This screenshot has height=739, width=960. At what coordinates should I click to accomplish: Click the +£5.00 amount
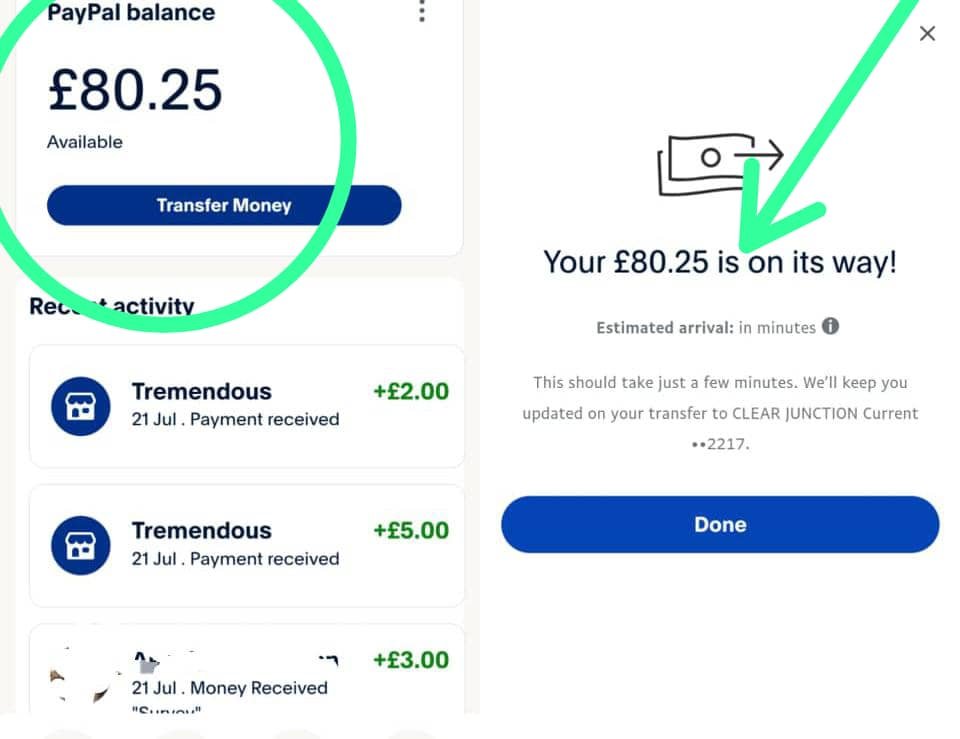411,531
